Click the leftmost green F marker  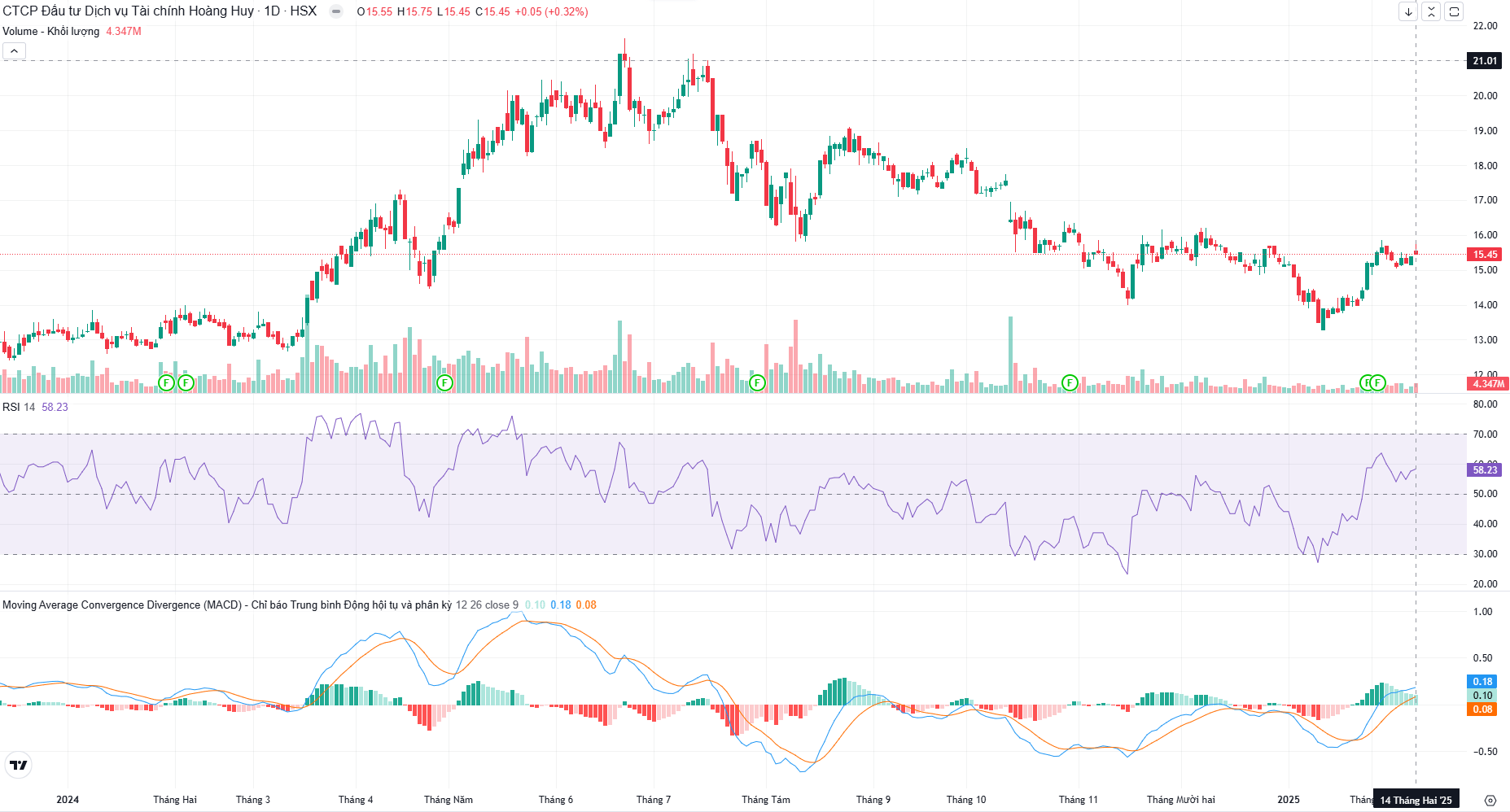tap(166, 382)
